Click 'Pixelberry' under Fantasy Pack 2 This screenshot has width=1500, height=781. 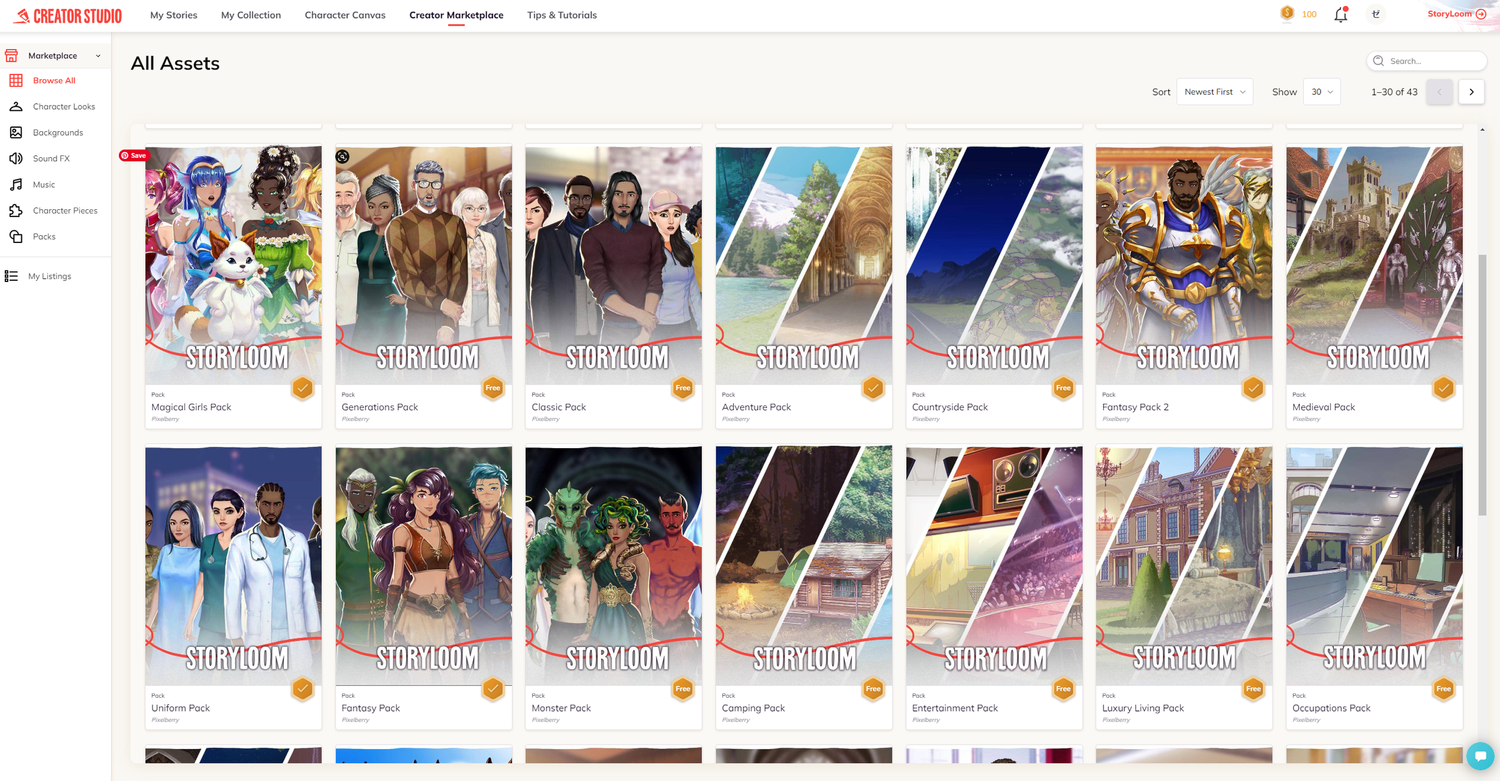point(1115,419)
